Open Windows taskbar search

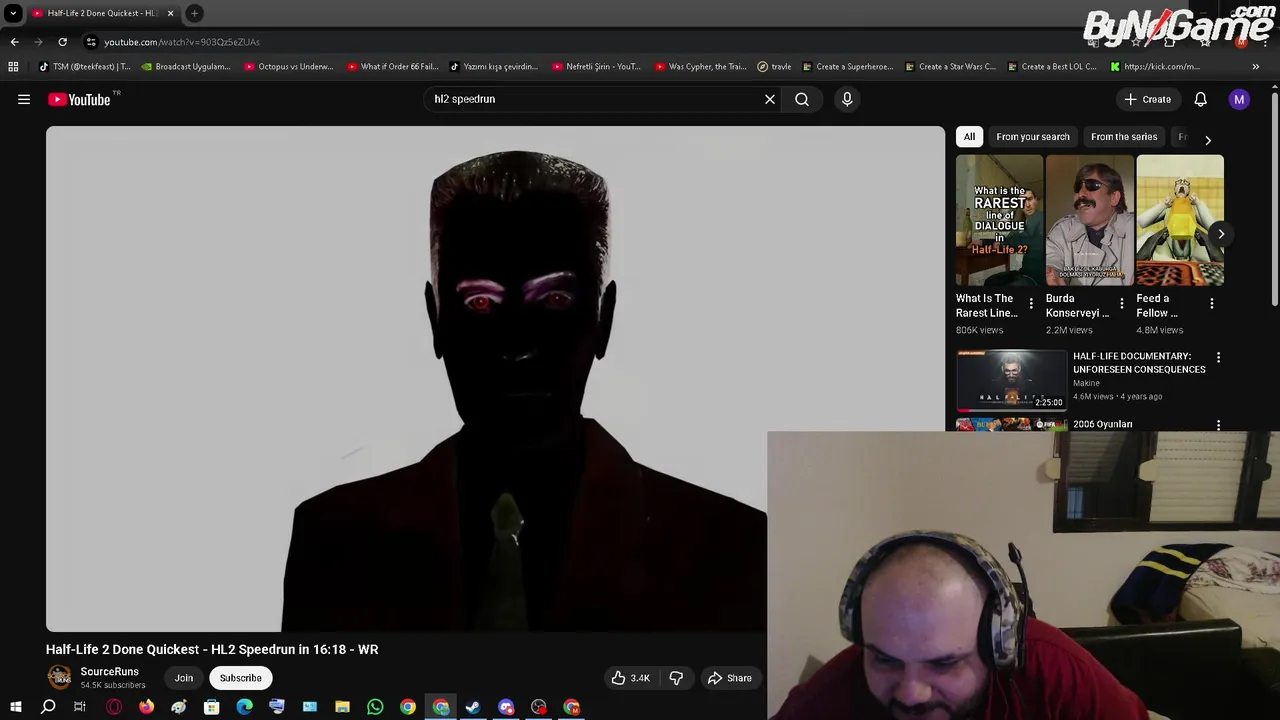48,707
